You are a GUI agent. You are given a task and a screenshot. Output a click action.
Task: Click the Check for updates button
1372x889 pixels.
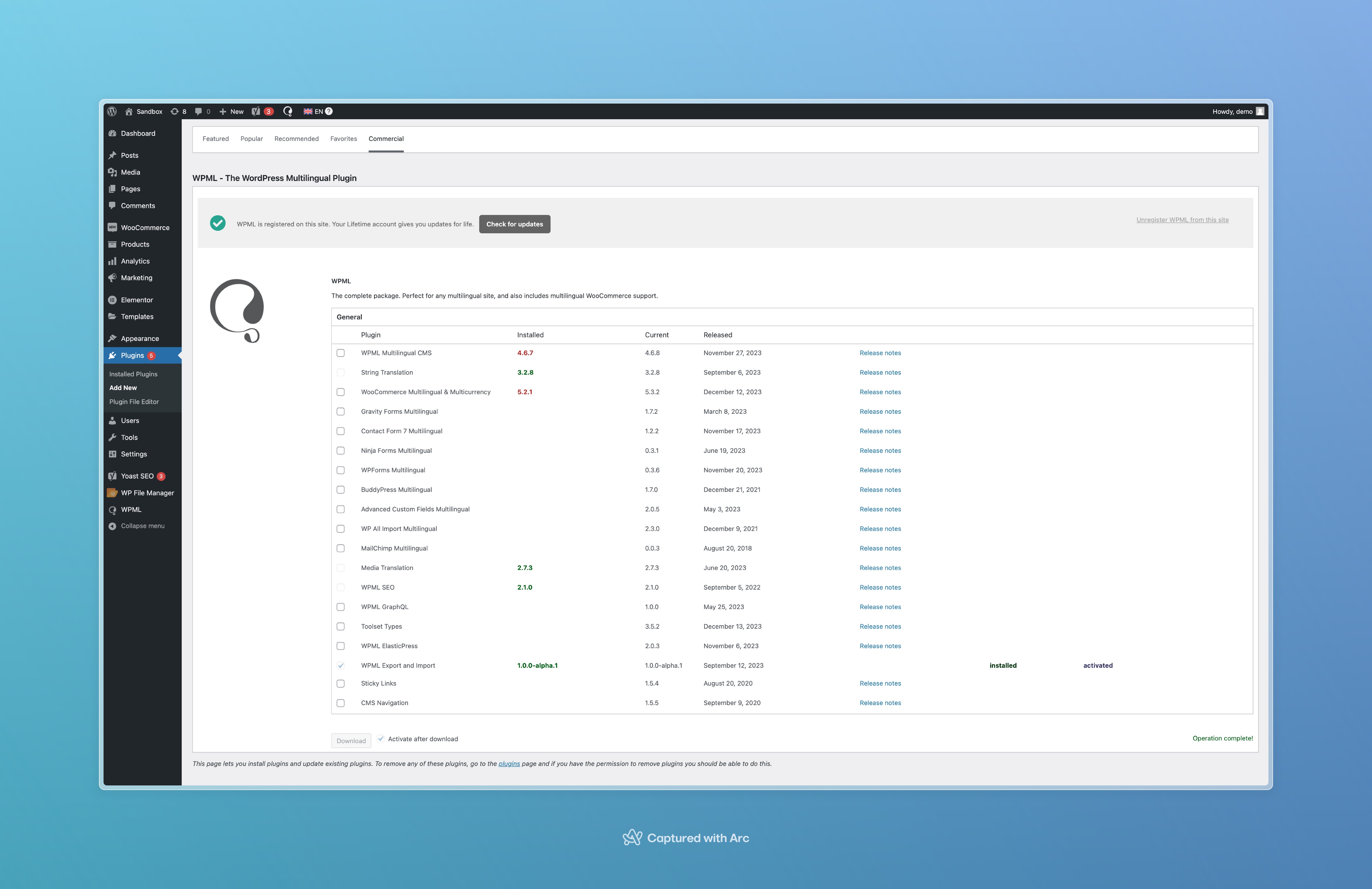[515, 224]
